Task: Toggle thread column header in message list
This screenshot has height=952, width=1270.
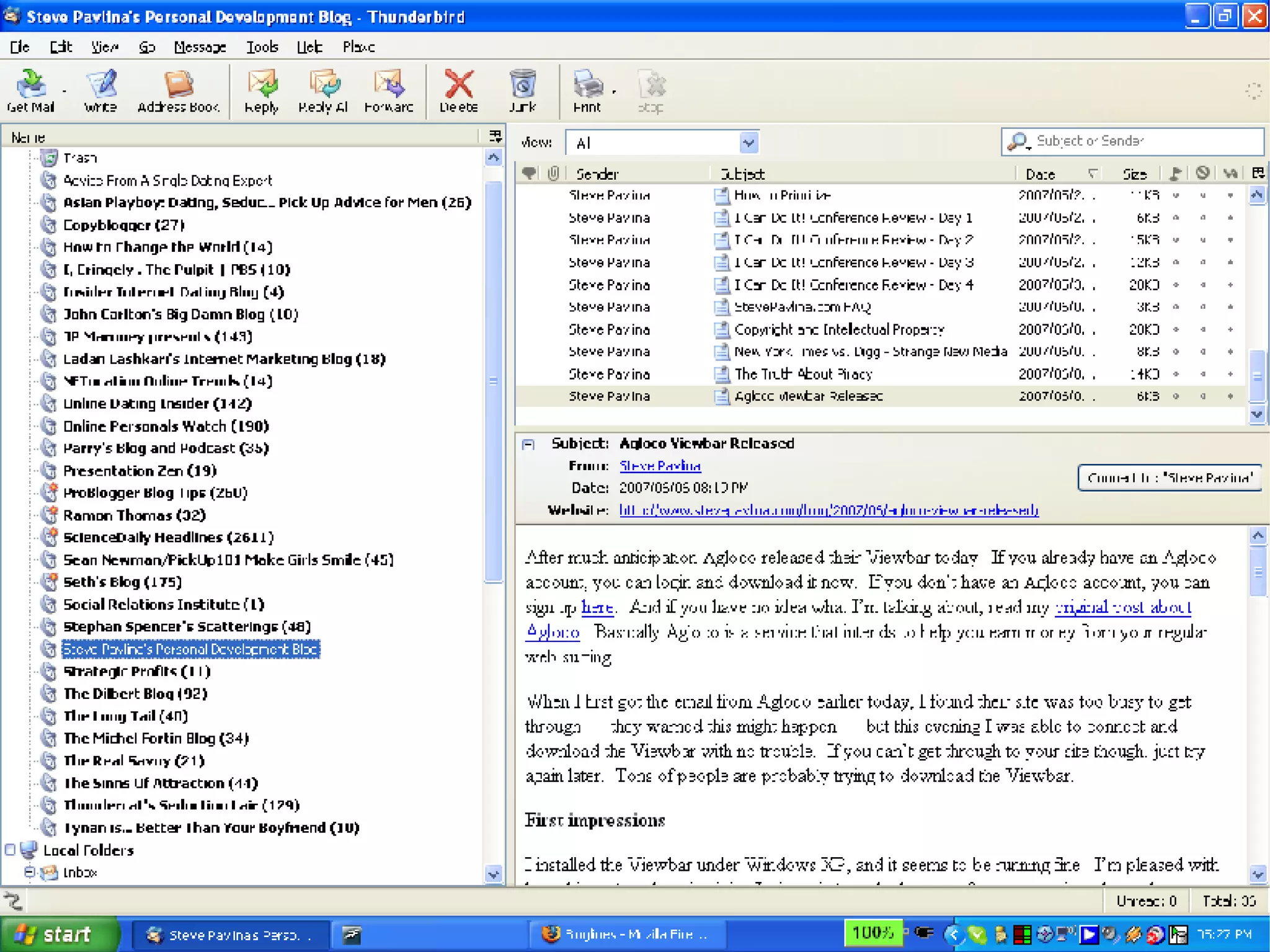Action: [529, 174]
